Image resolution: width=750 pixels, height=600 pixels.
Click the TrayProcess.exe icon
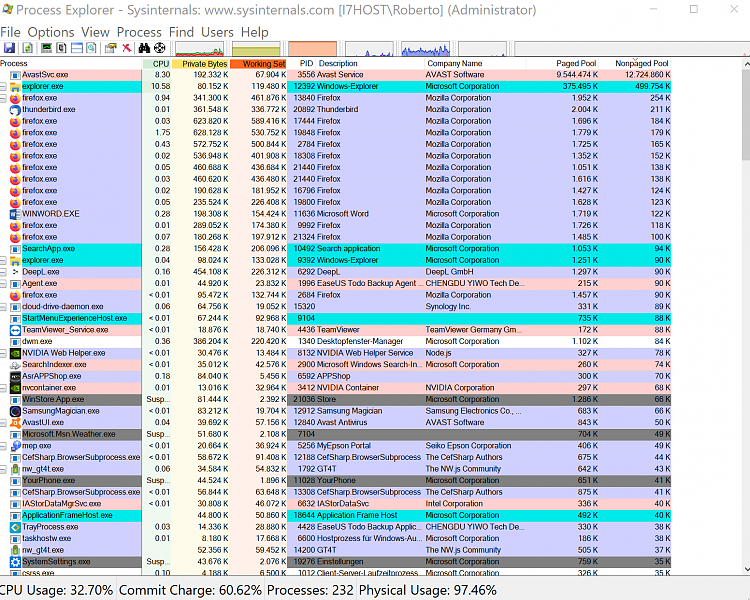tap(15, 527)
